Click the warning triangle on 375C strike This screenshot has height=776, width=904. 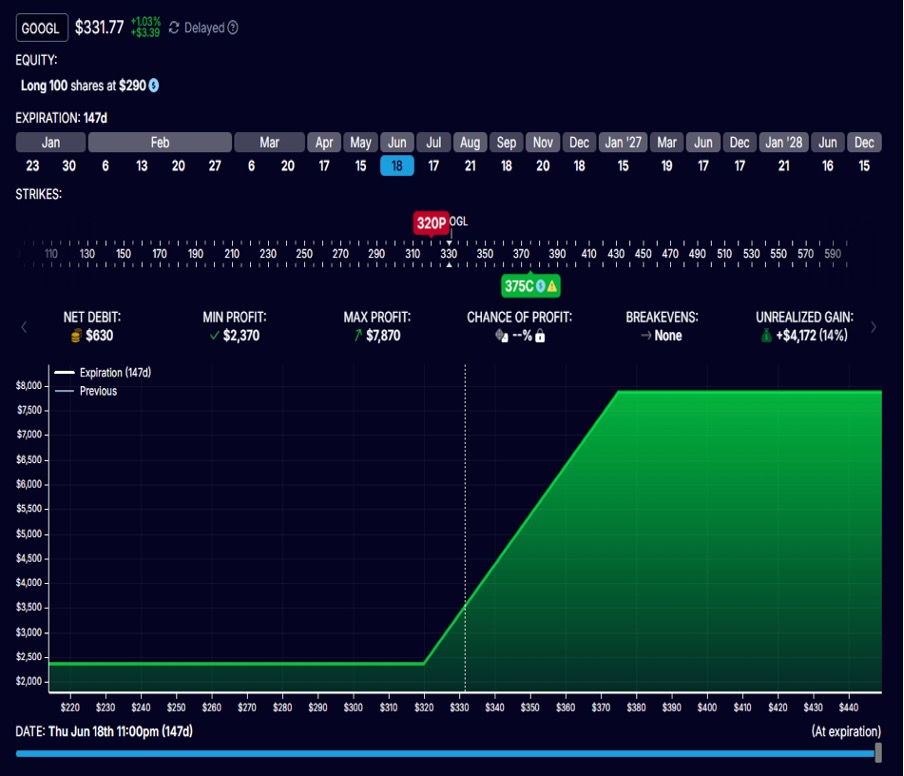[551, 287]
